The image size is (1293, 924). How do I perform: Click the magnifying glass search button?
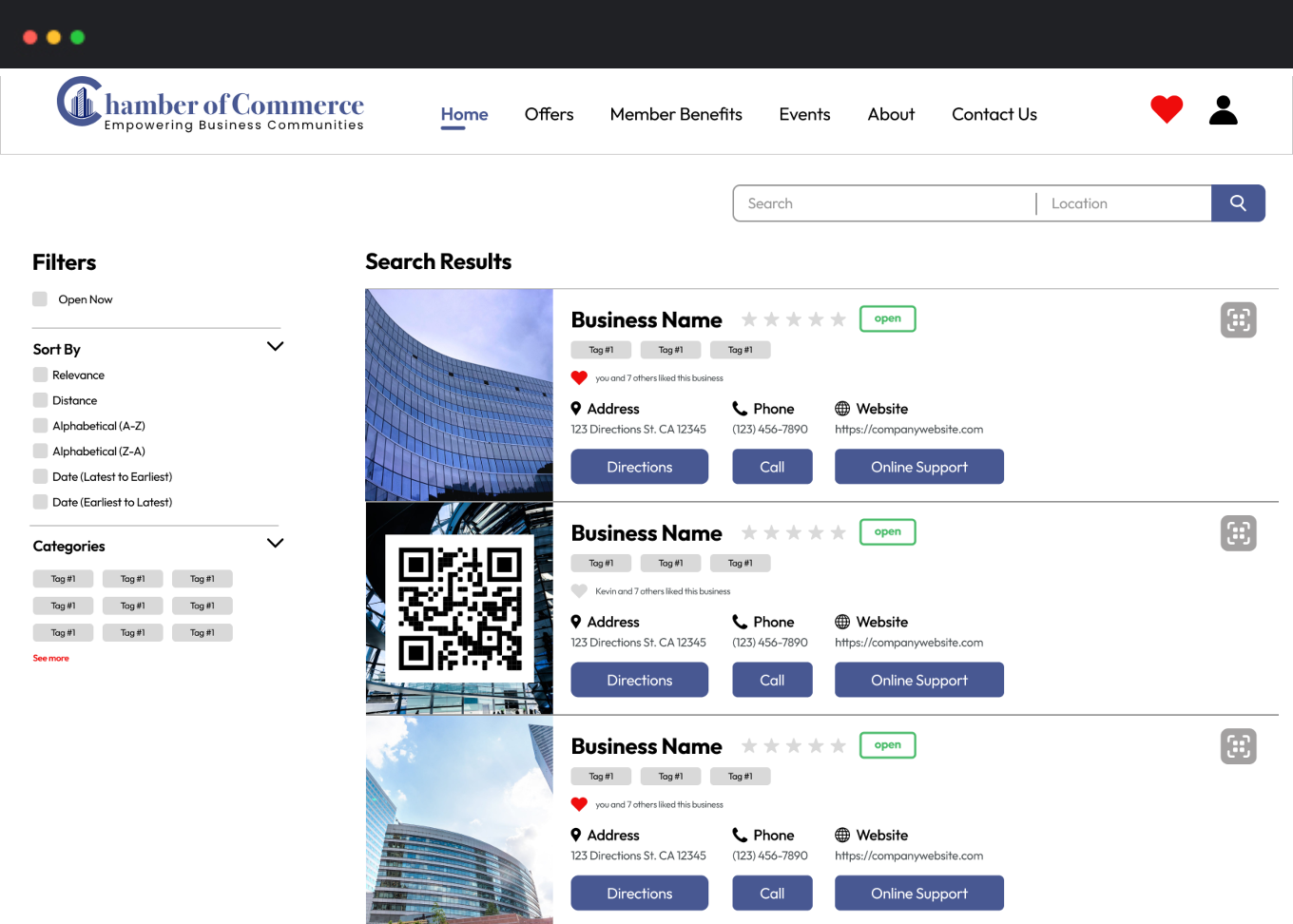pyautogui.click(x=1237, y=203)
